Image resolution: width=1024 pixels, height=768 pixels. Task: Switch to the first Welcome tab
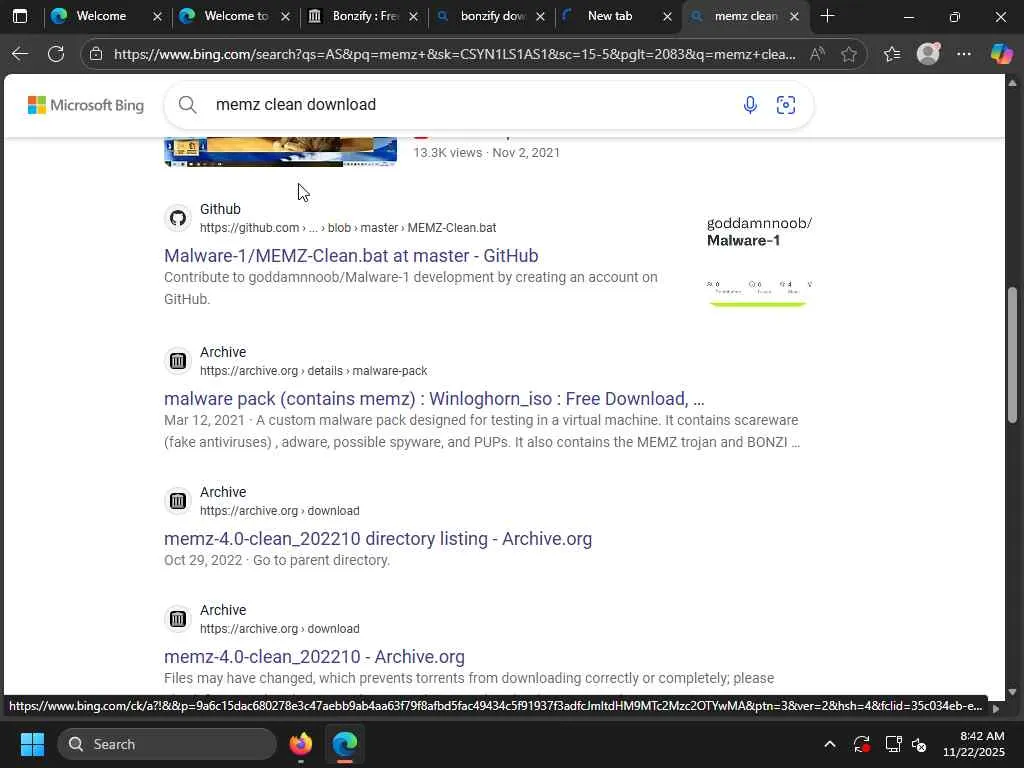click(101, 16)
